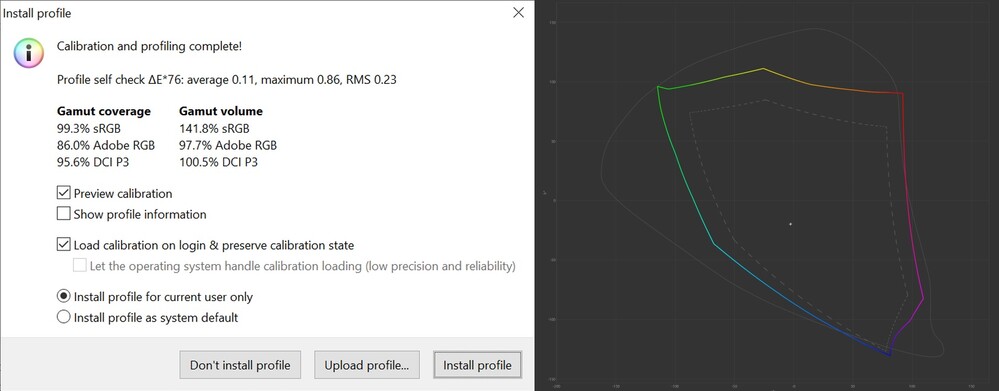Click the DisplayCAL rainbow info icon
The height and width of the screenshot is (391, 999).
pos(29,52)
